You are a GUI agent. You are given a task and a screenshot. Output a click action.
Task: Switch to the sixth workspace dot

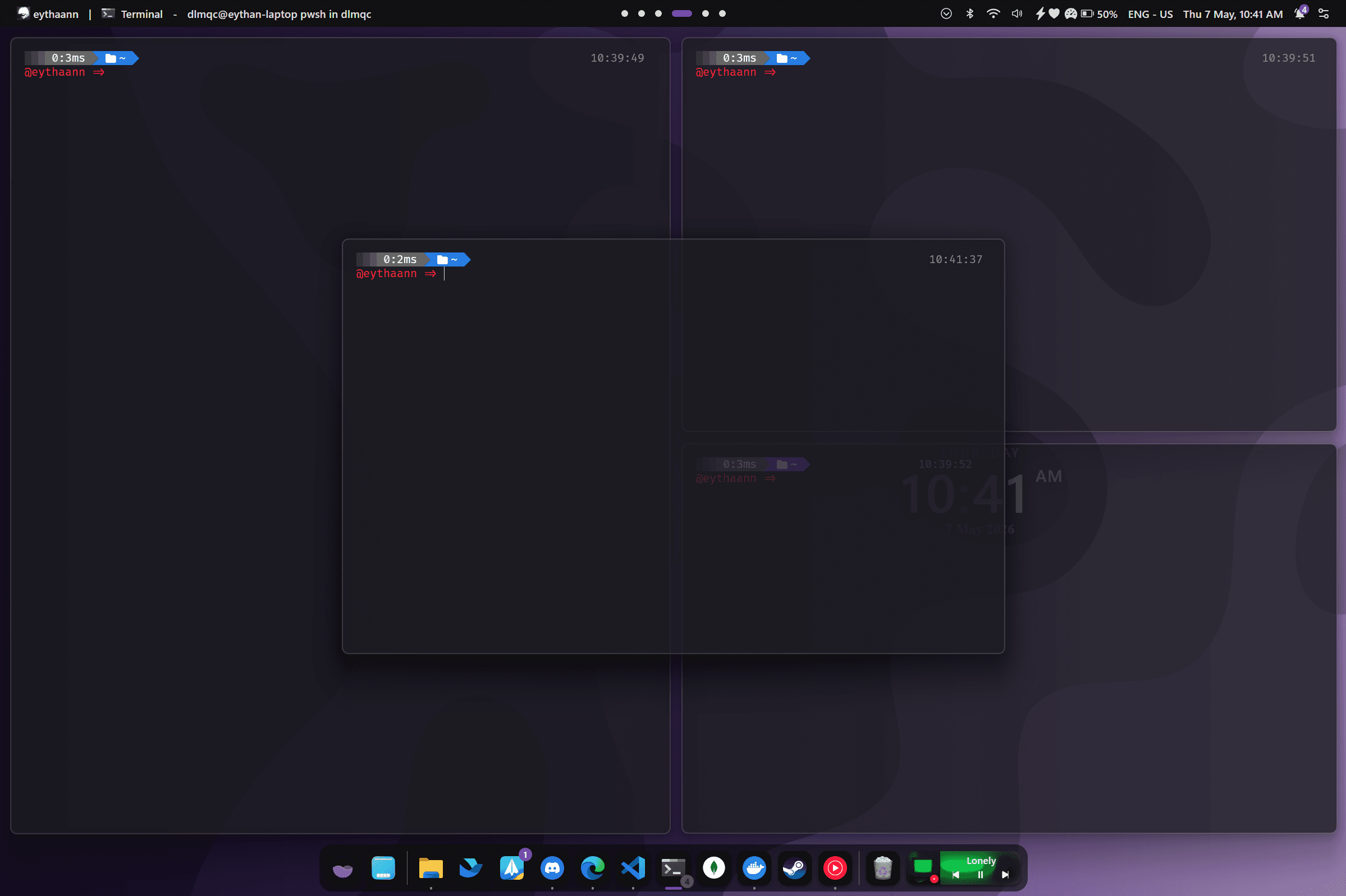722,13
